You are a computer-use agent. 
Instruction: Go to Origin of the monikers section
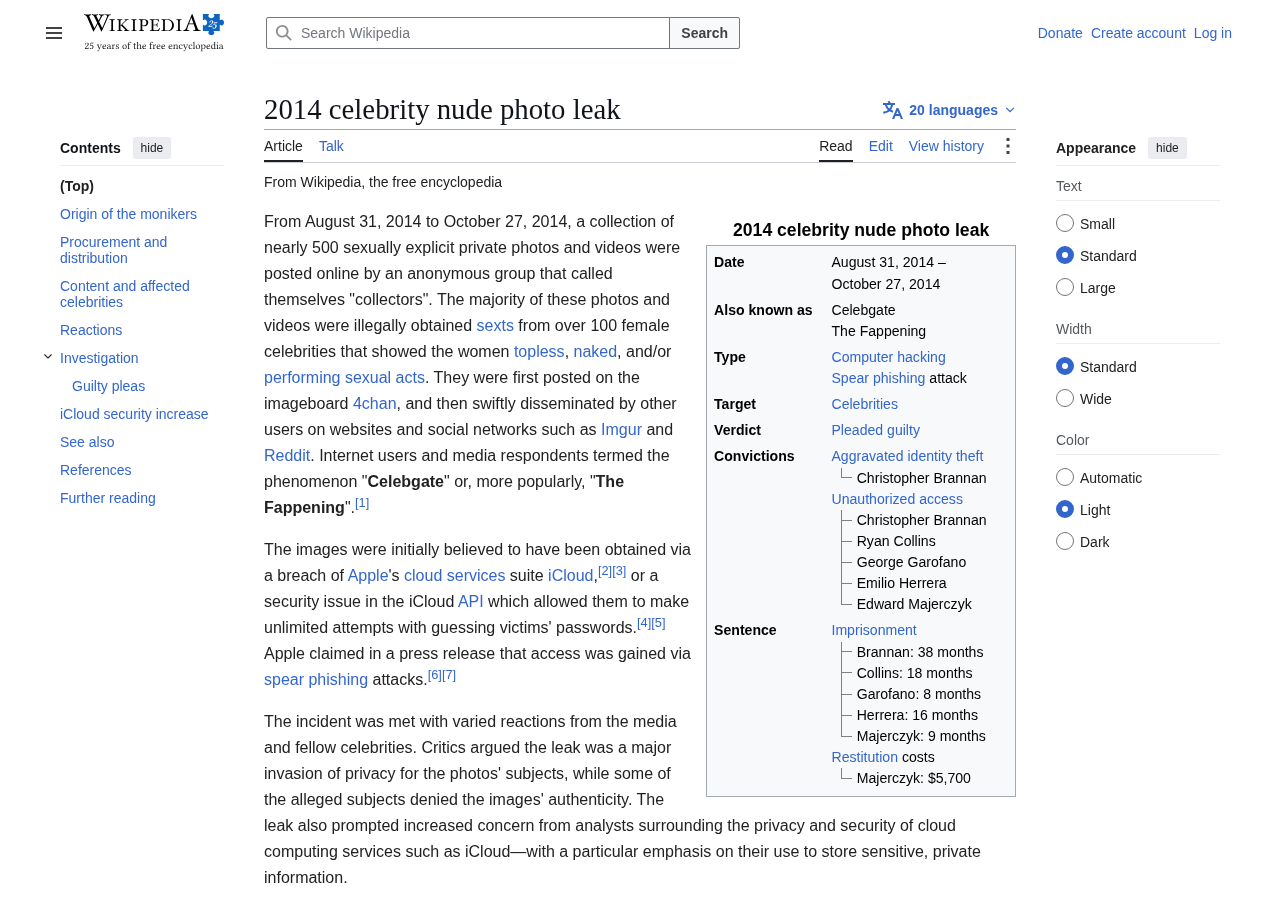pyautogui.click(x=128, y=214)
